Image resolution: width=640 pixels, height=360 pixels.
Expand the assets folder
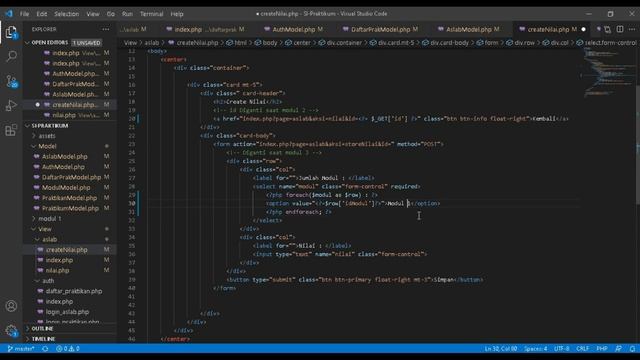point(47,136)
